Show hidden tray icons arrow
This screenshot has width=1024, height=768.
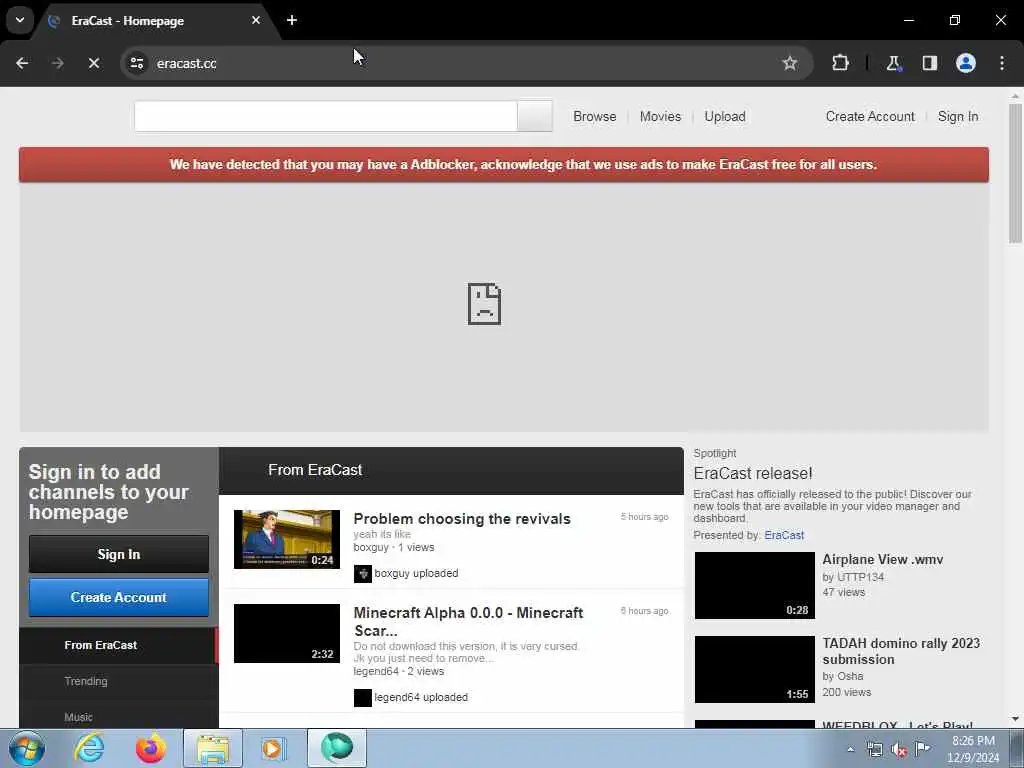point(850,750)
